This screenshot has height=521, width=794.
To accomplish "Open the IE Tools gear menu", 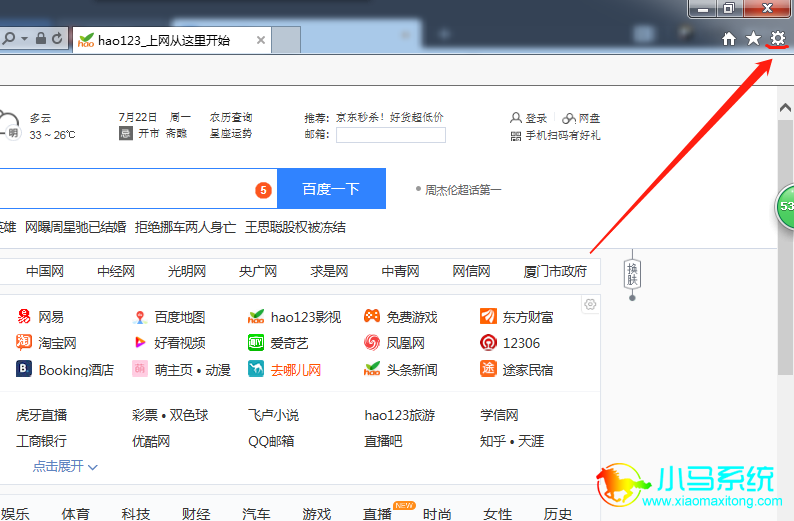I will tap(777, 38).
